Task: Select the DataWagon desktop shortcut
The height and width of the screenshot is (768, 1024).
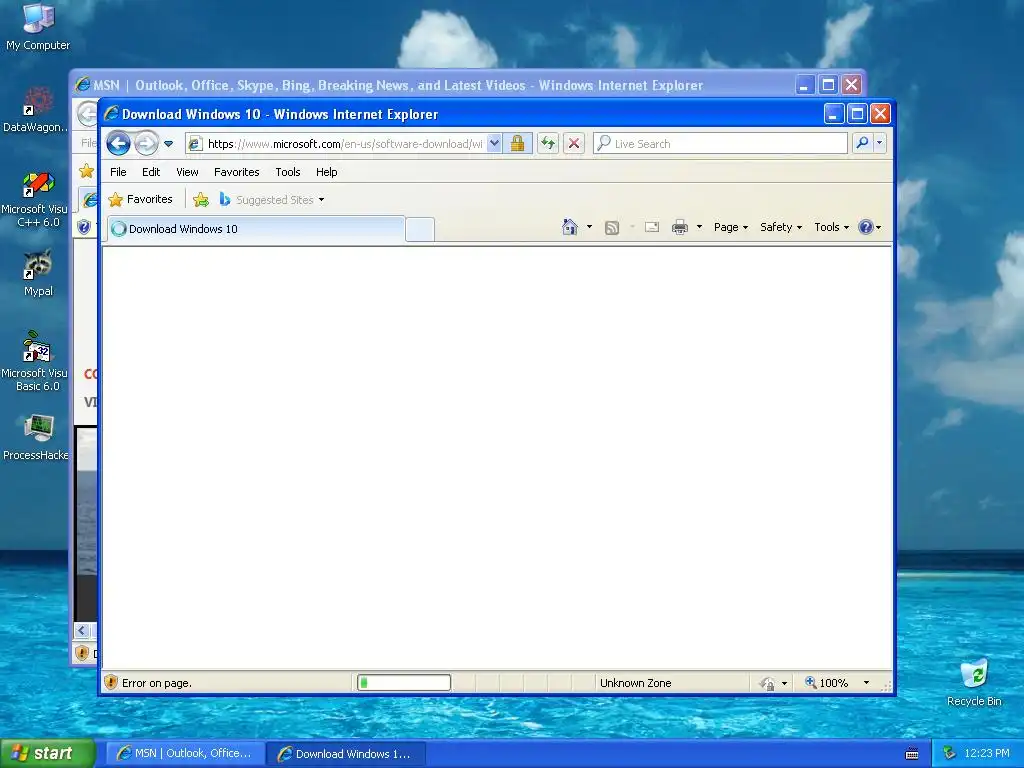Action: pos(36,110)
